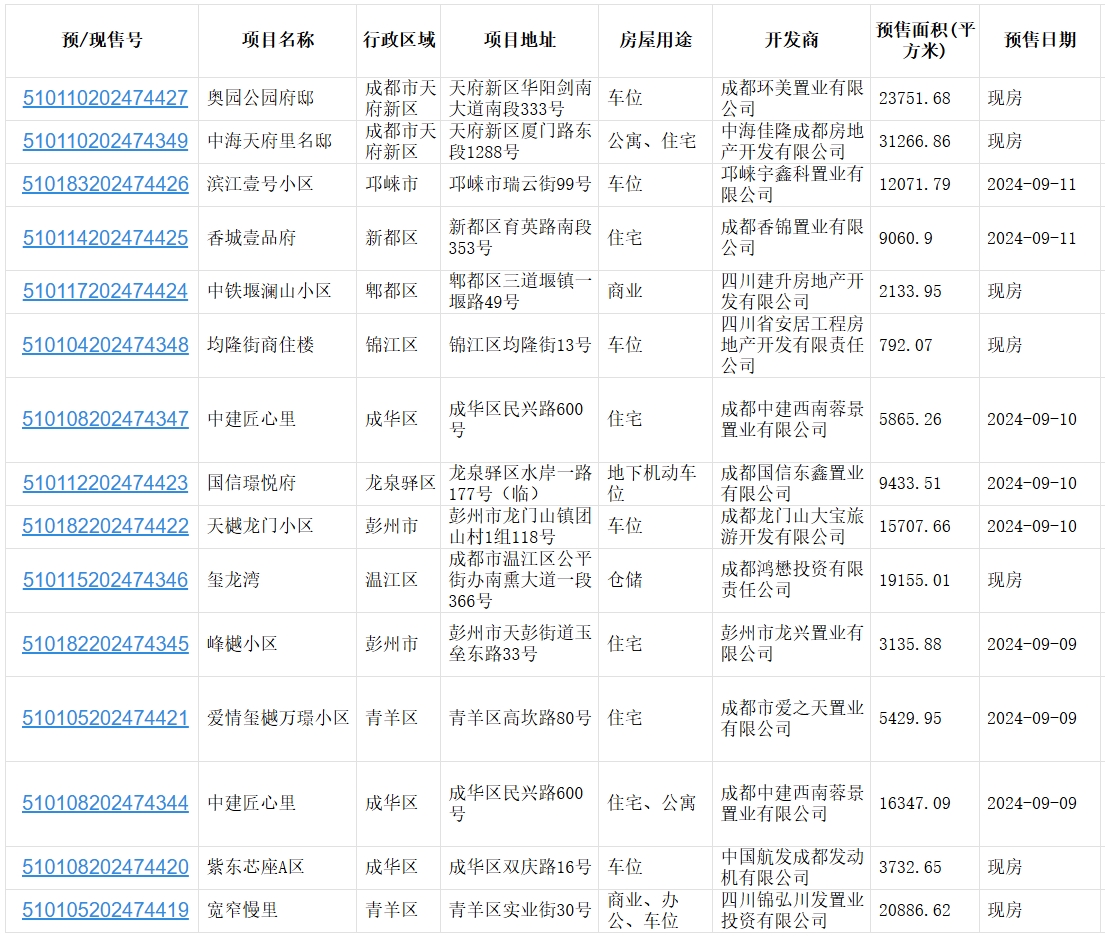Viewport: 1105px width, 936px height.
Task: Click address 青羊区实业街30号
Action: (520, 910)
